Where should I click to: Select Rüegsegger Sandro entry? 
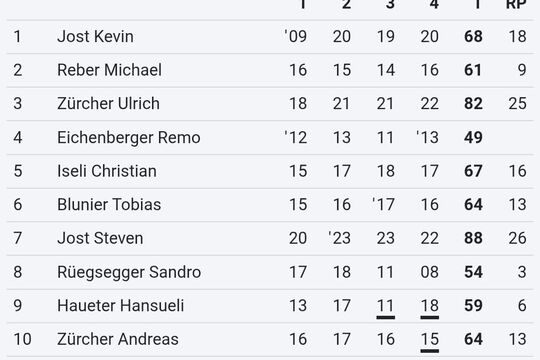pyautogui.click(x=129, y=272)
